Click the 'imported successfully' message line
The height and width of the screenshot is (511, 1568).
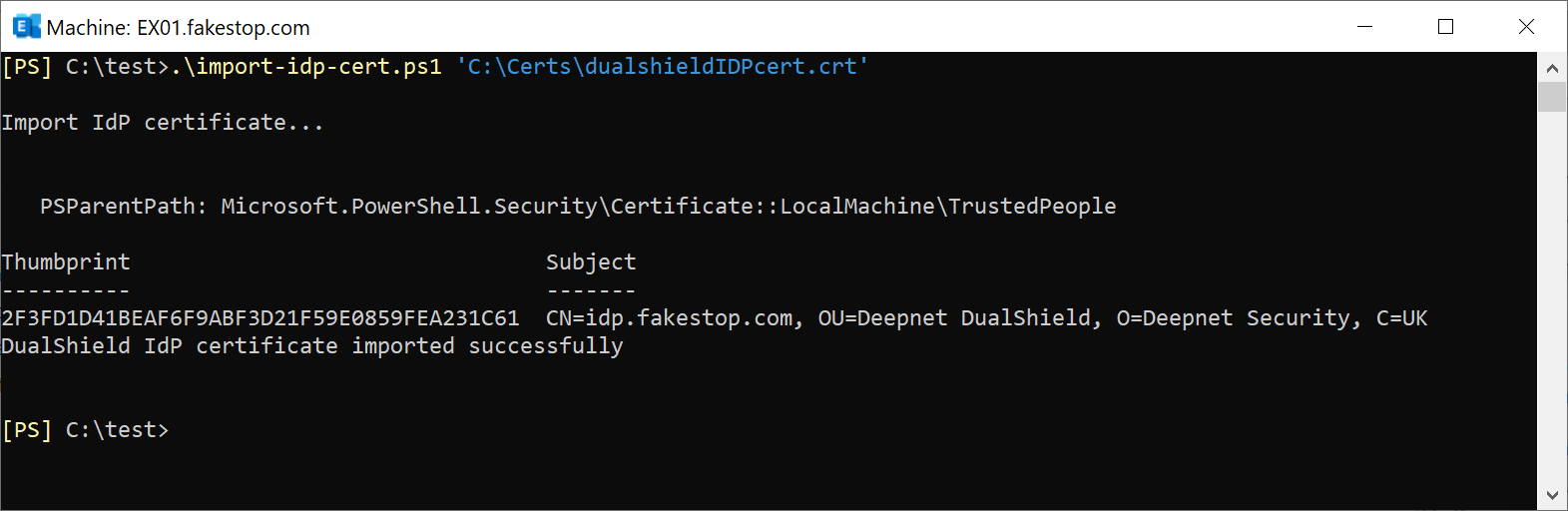(x=312, y=346)
